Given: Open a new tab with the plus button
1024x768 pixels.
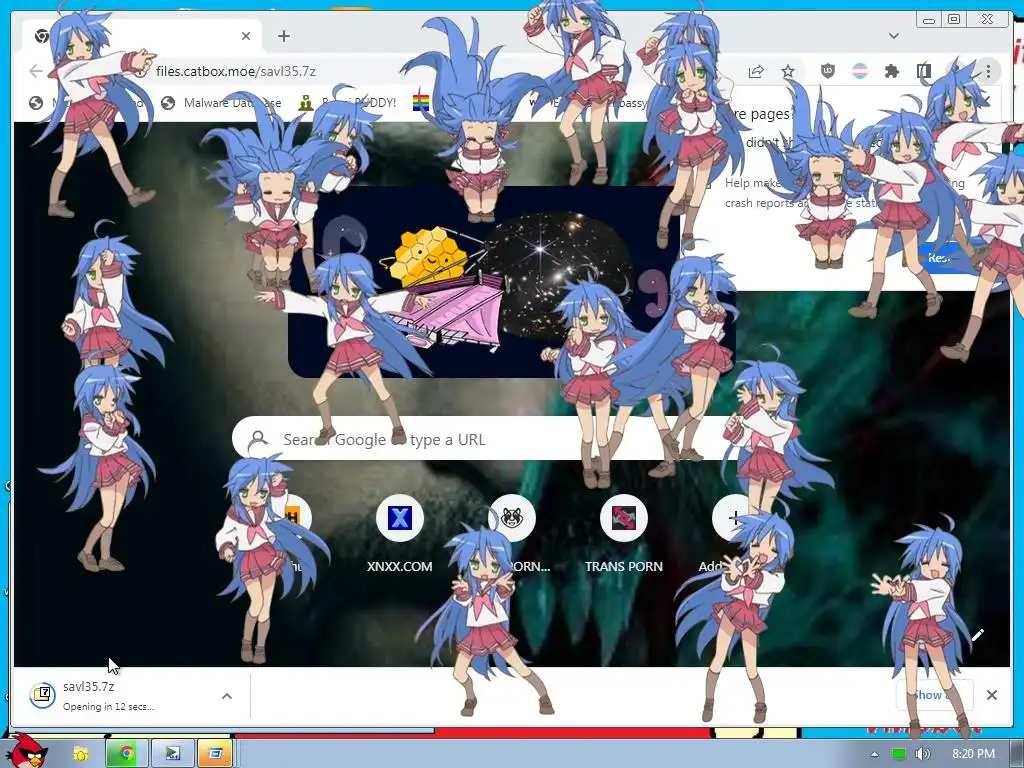Looking at the screenshot, I should (x=283, y=36).
